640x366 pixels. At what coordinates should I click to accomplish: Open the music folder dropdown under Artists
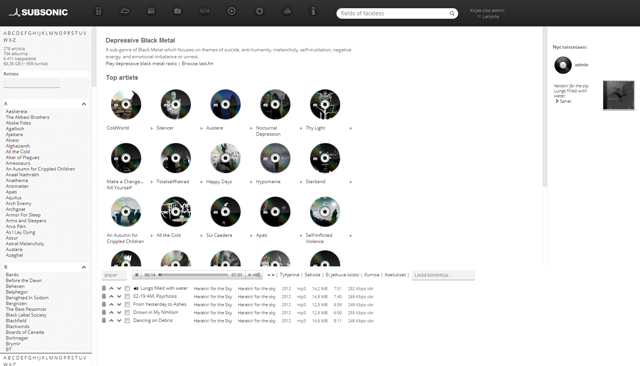[32, 83]
